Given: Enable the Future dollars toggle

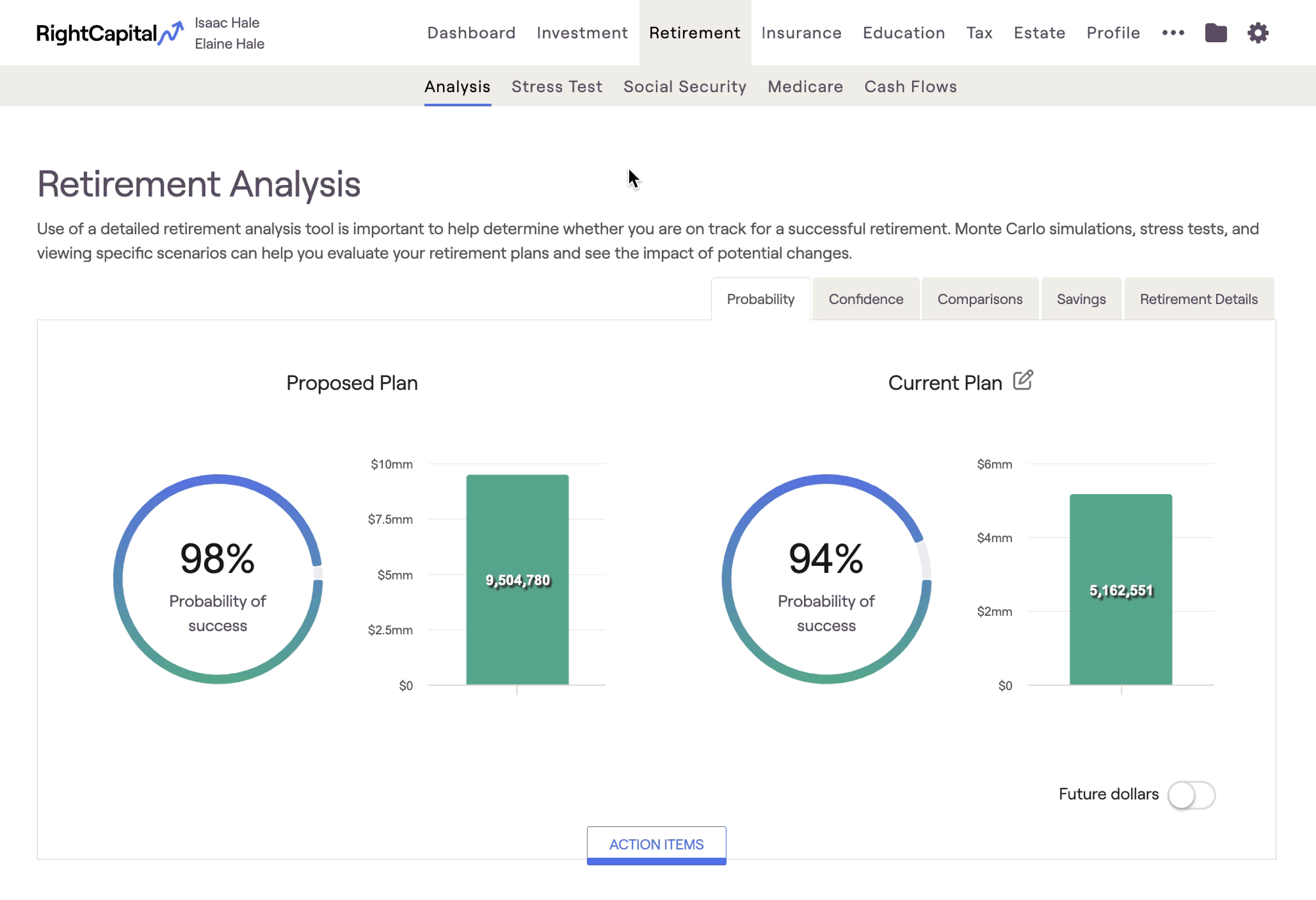Looking at the screenshot, I should pos(1192,795).
